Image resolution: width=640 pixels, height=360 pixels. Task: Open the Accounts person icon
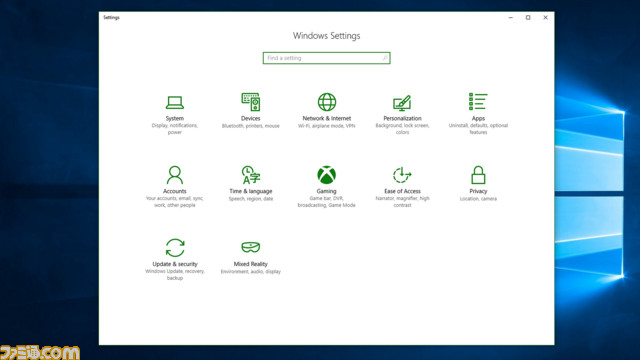175,175
